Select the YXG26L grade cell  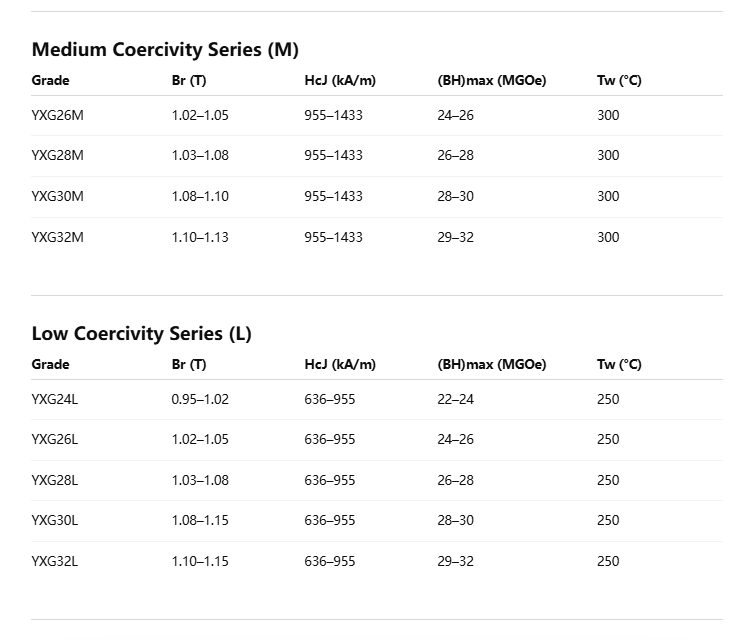pos(55,439)
